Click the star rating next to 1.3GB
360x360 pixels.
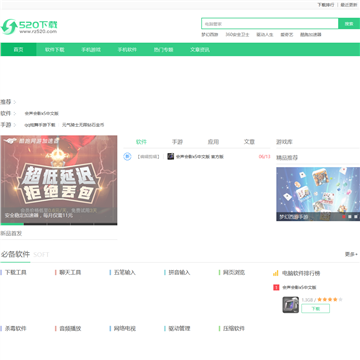click(x=329, y=299)
